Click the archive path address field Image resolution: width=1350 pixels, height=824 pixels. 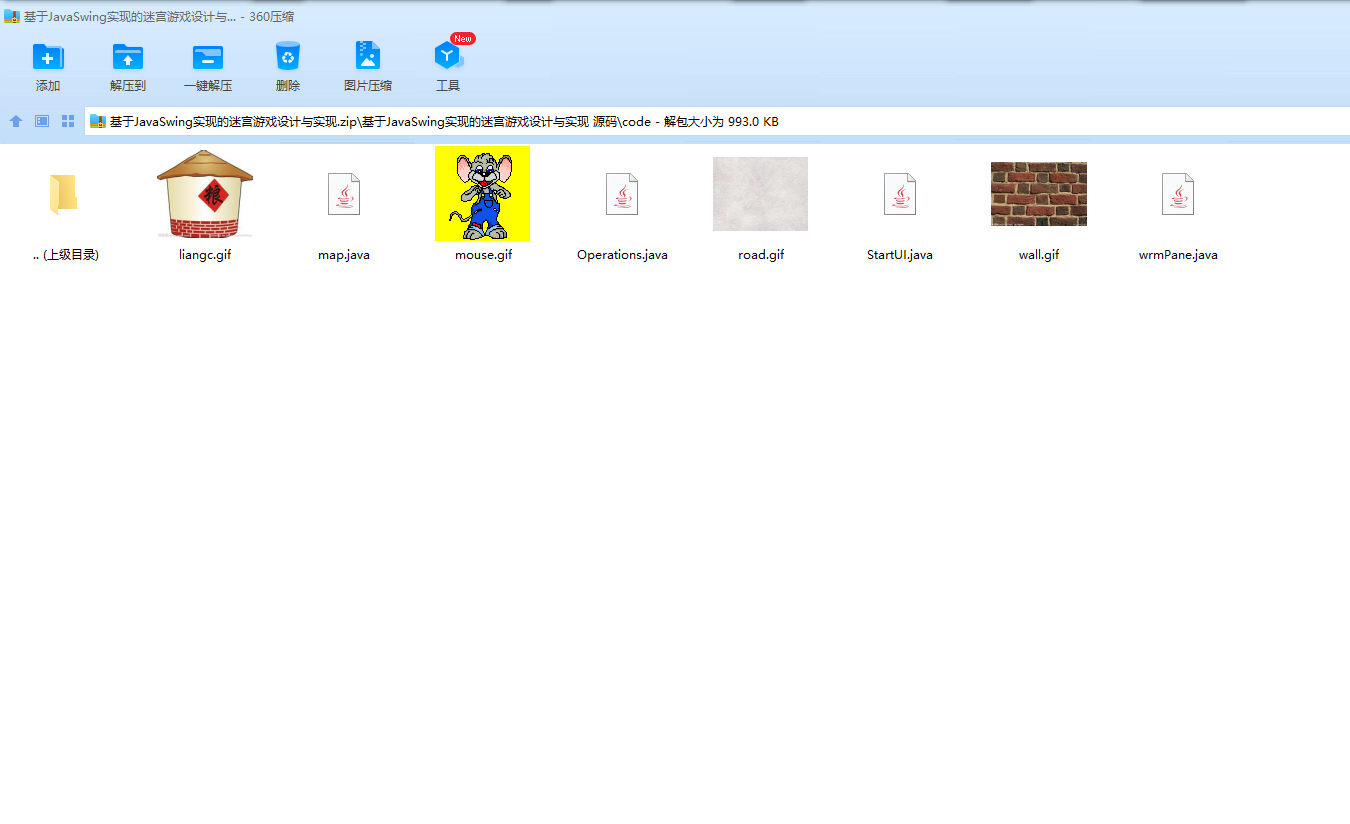717,121
